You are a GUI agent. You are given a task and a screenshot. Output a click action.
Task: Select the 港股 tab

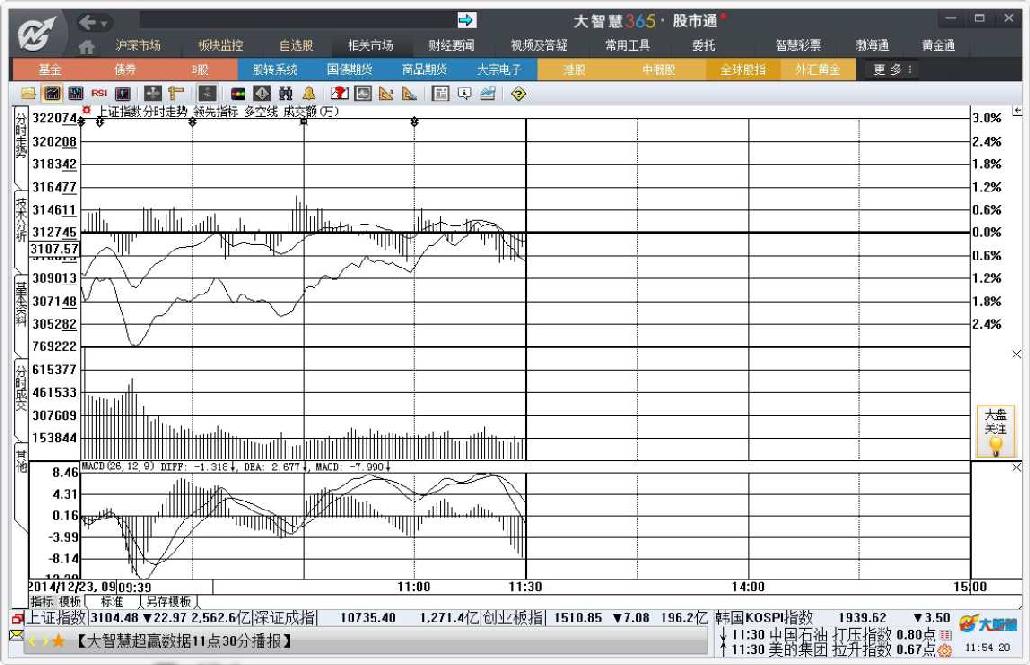pyautogui.click(x=575, y=70)
